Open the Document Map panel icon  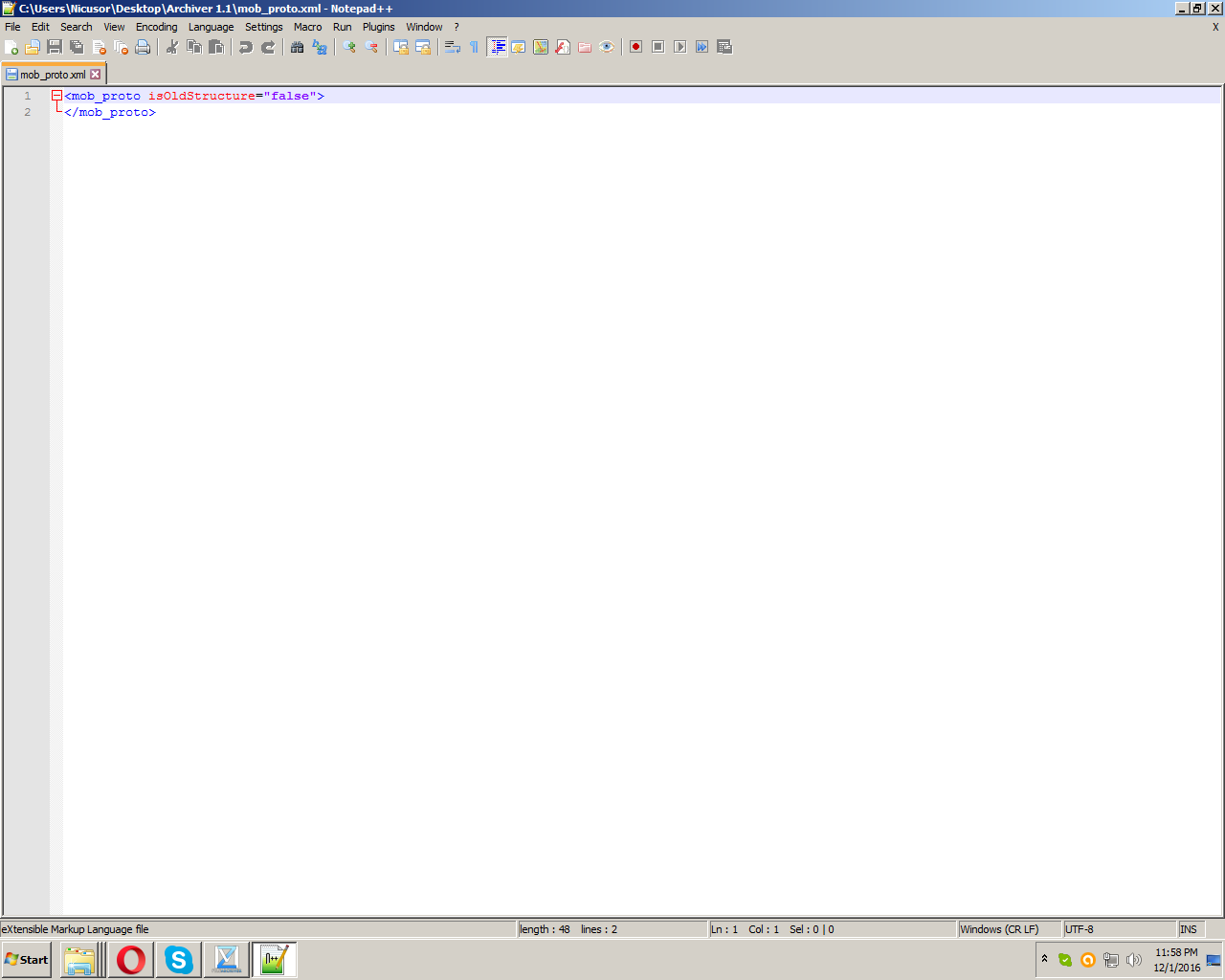541,47
